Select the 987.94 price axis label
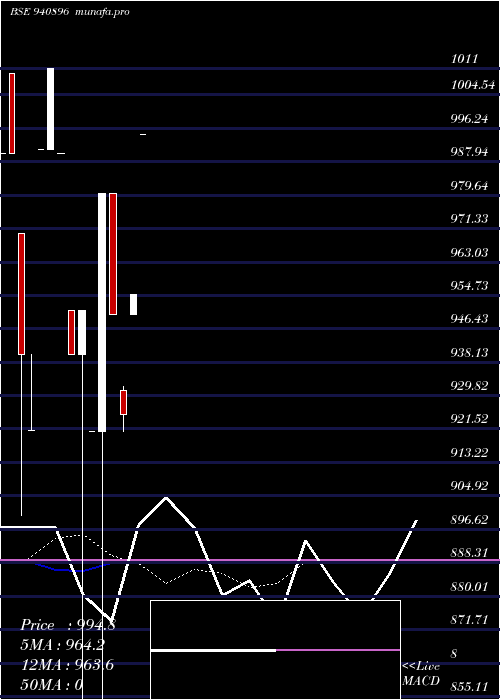The height and width of the screenshot is (700, 500). pyautogui.click(x=469, y=152)
